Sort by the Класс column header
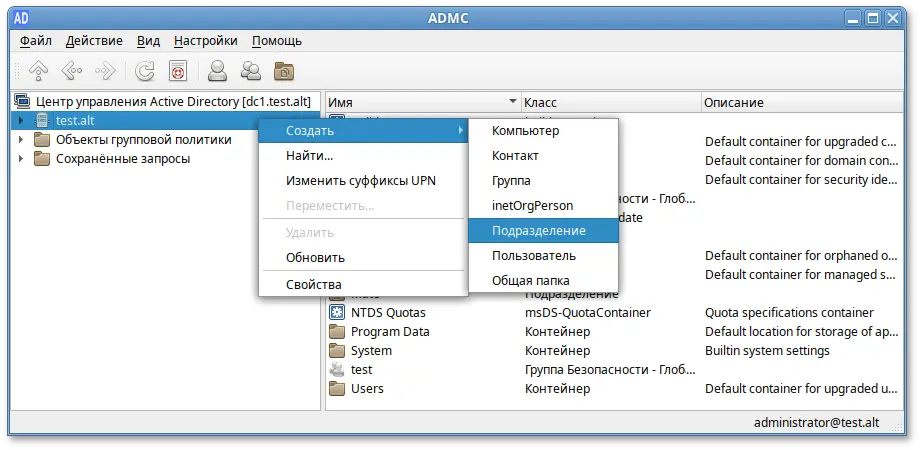This screenshot has height=450, width=920. (x=611, y=102)
